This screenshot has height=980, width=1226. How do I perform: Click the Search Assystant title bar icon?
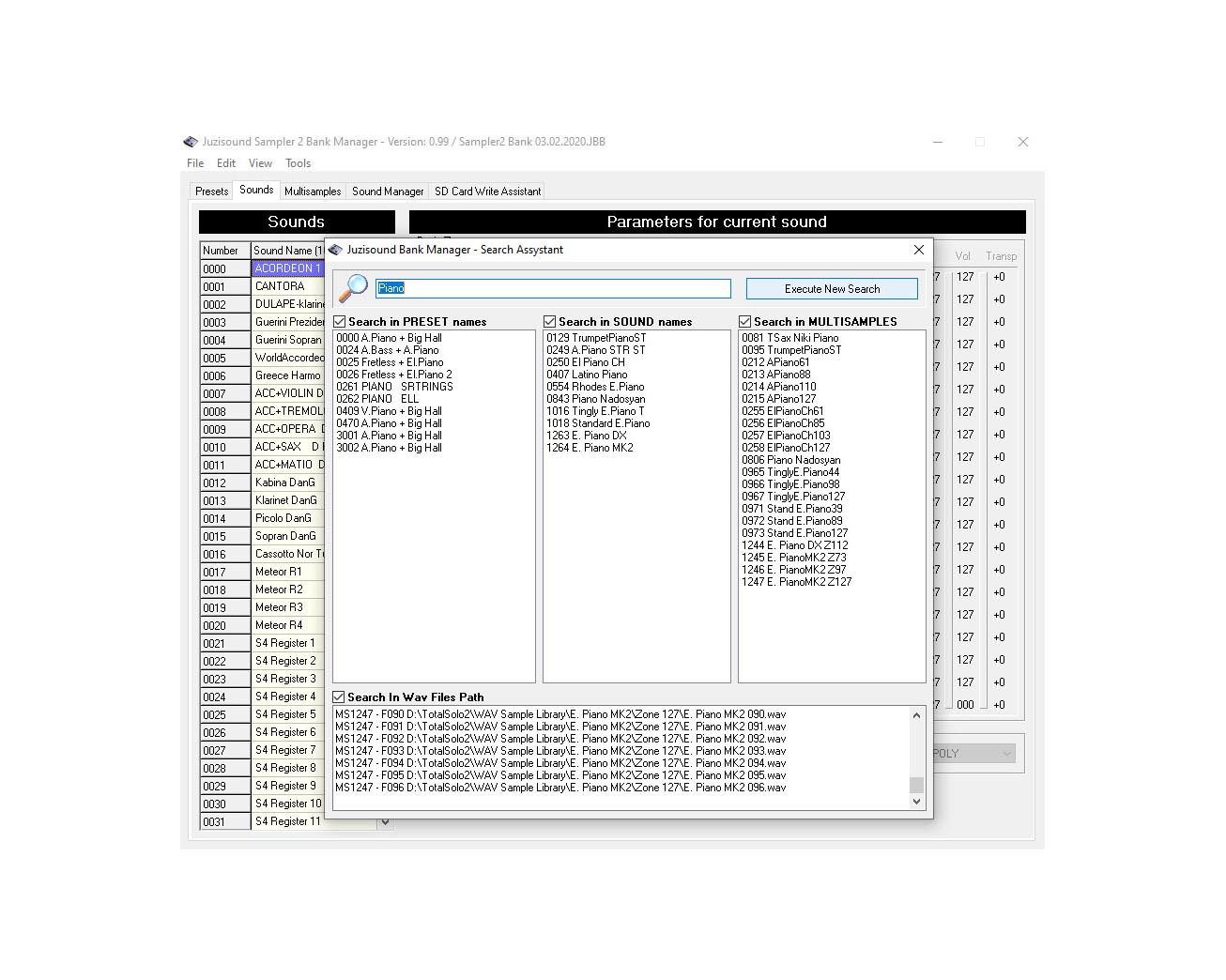coord(336,250)
